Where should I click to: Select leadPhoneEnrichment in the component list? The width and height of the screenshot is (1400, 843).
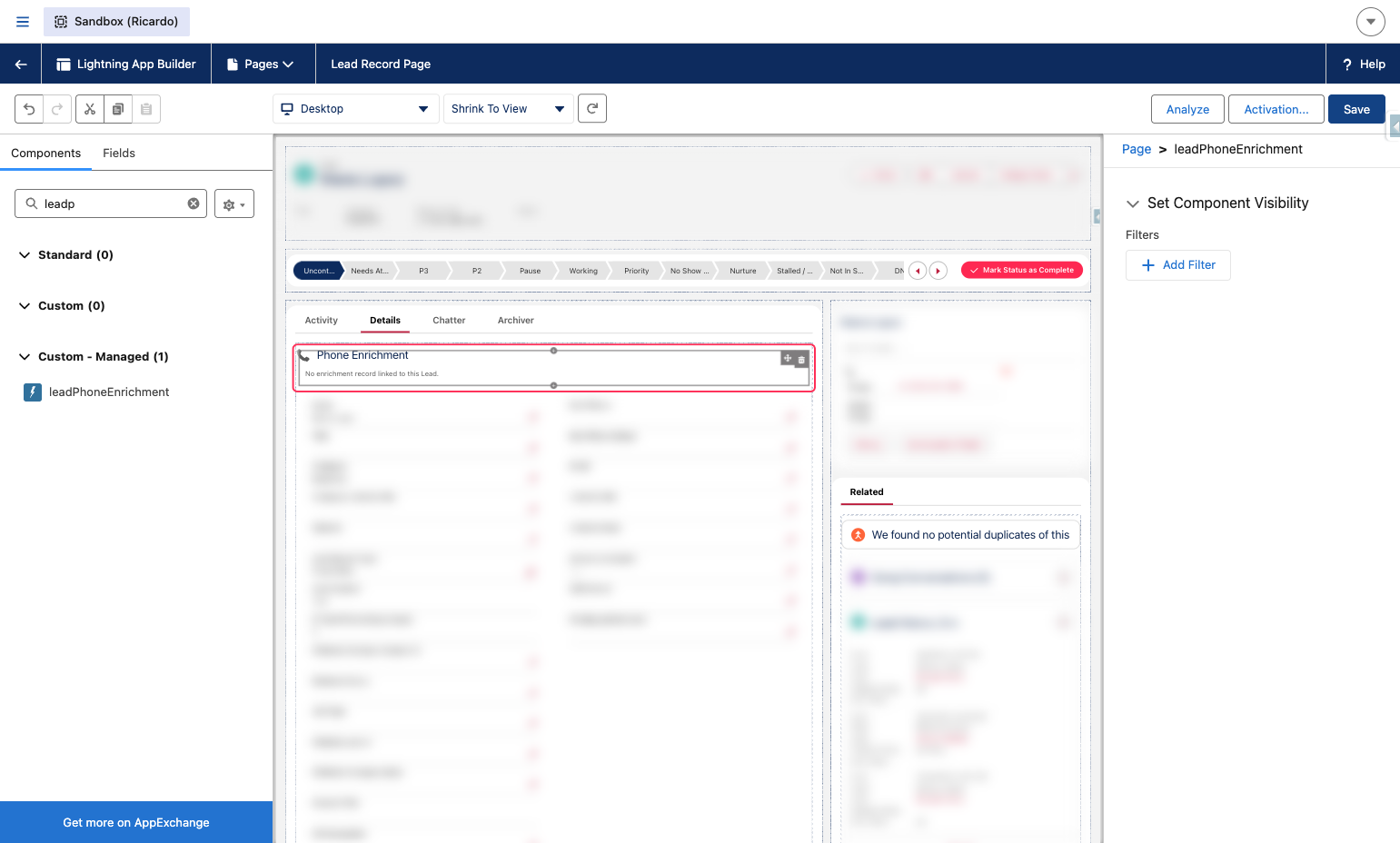pyautogui.click(x=109, y=392)
